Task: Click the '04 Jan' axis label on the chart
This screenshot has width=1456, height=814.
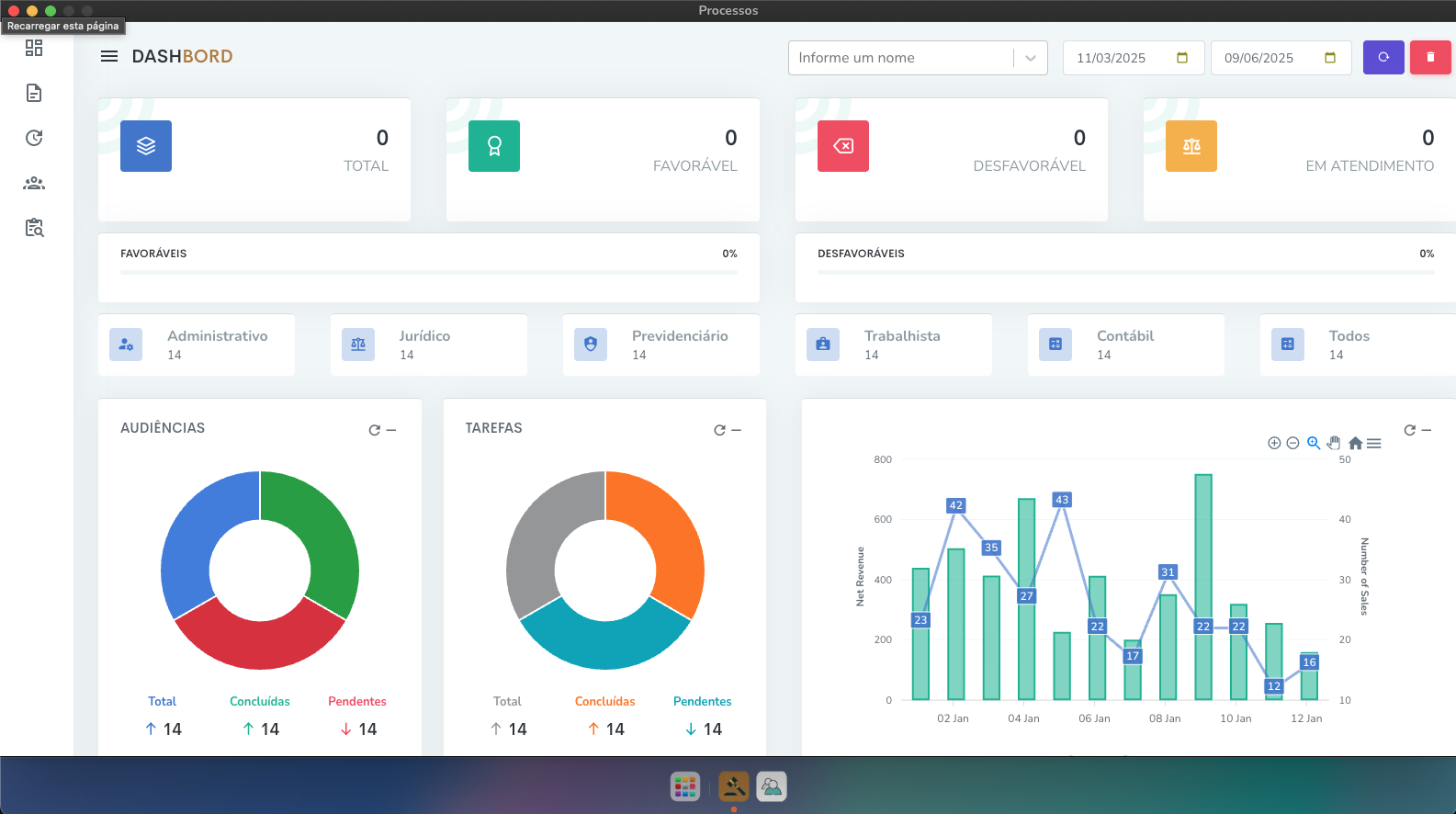Action: [x=1023, y=718]
